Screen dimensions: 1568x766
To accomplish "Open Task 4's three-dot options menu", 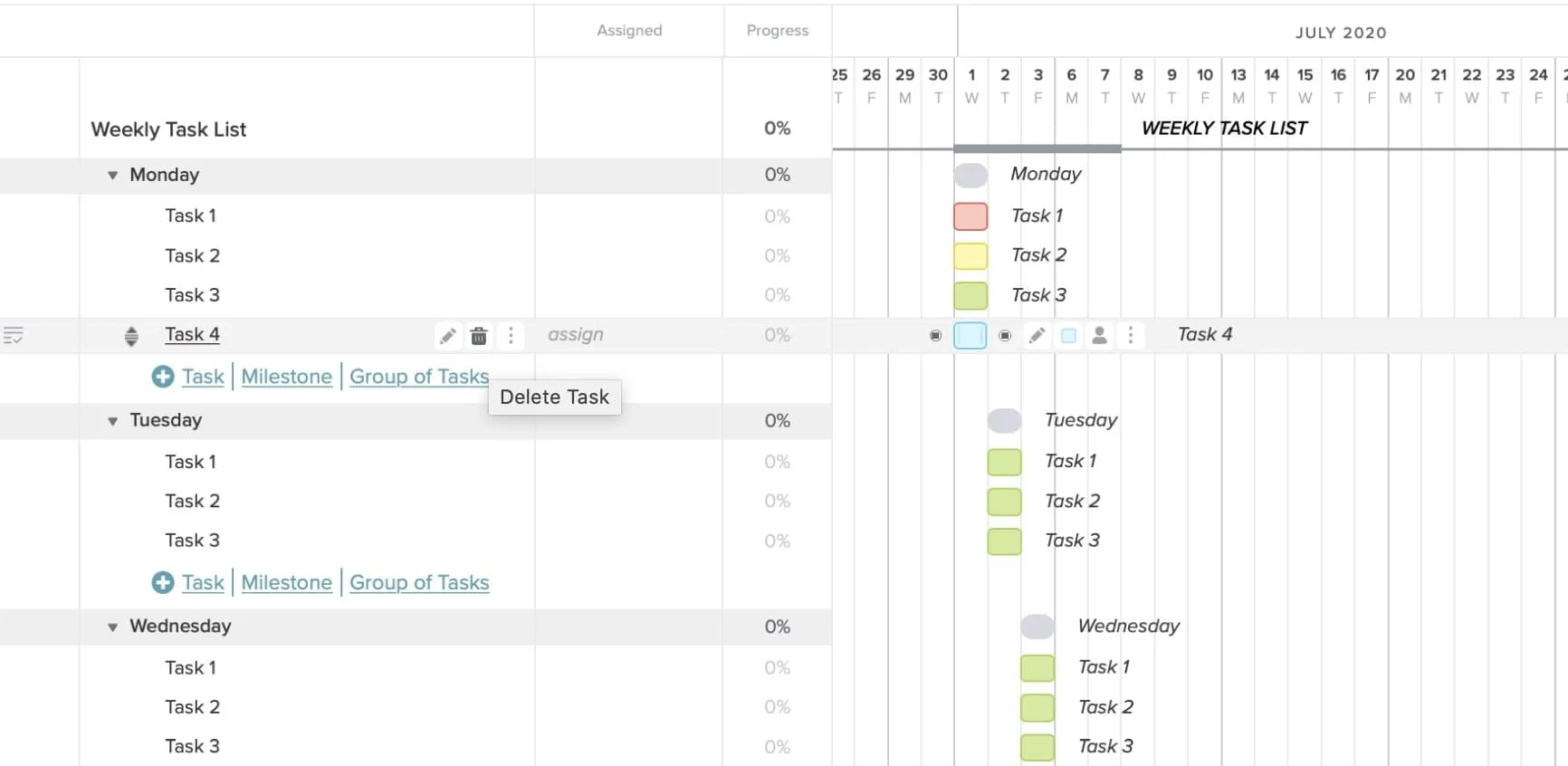I will click(512, 335).
